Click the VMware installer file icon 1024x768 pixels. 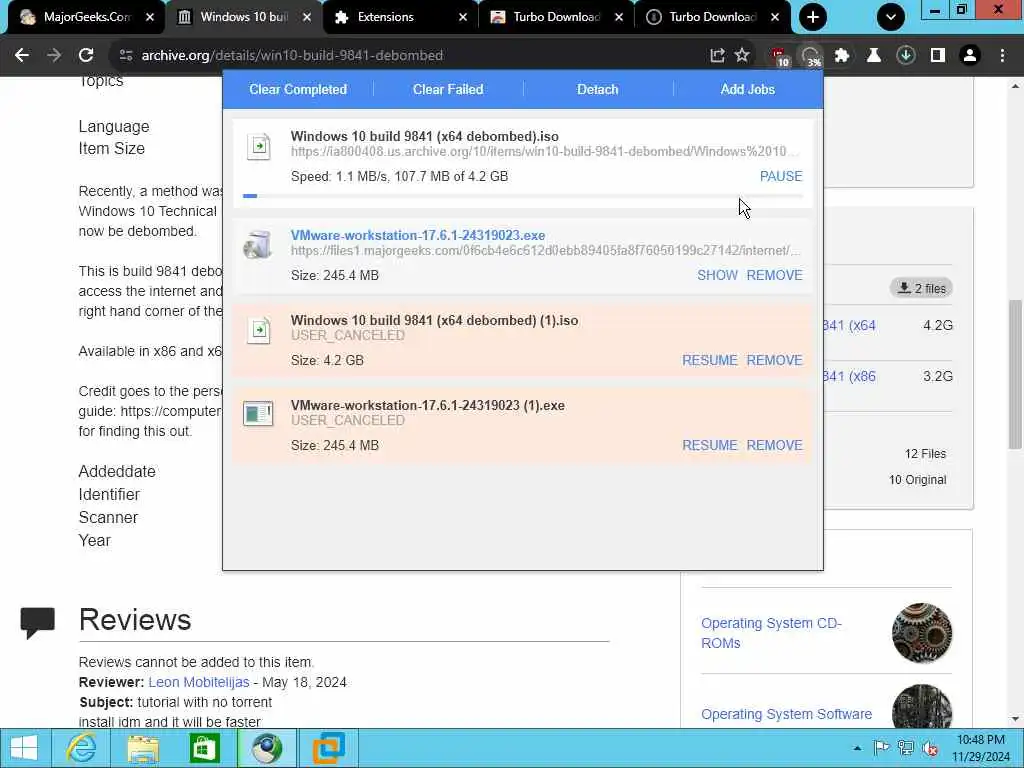pyautogui.click(x=257, y=245)
